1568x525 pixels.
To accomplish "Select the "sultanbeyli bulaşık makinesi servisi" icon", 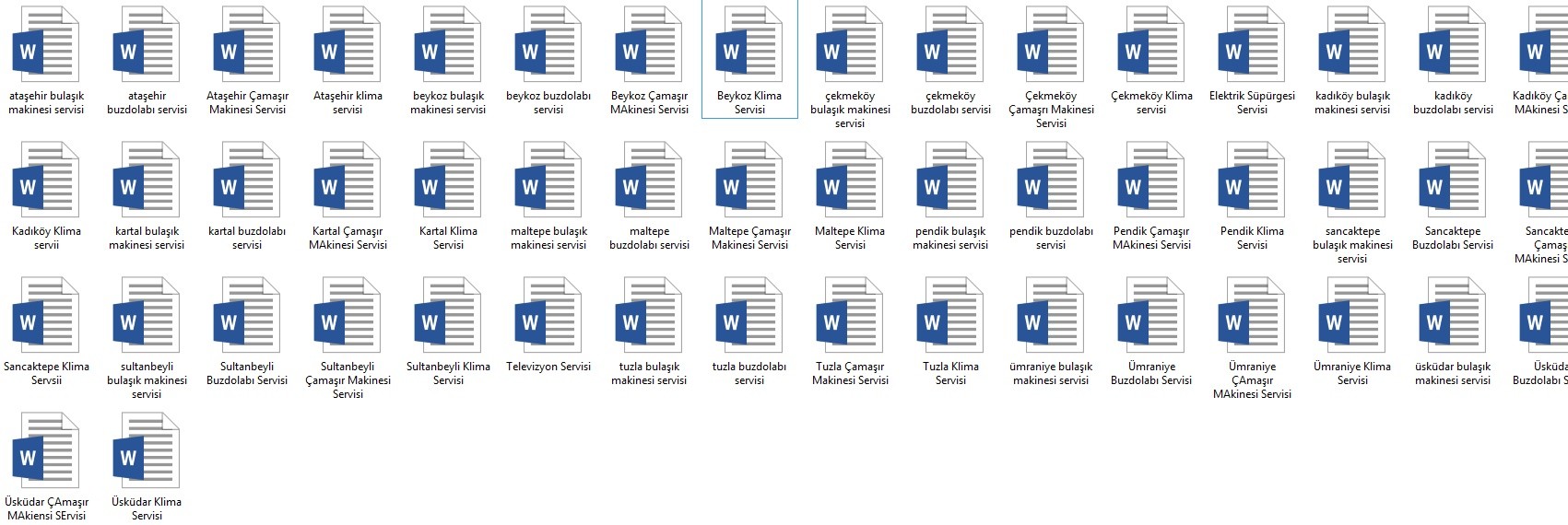I will tap(146, 315).
